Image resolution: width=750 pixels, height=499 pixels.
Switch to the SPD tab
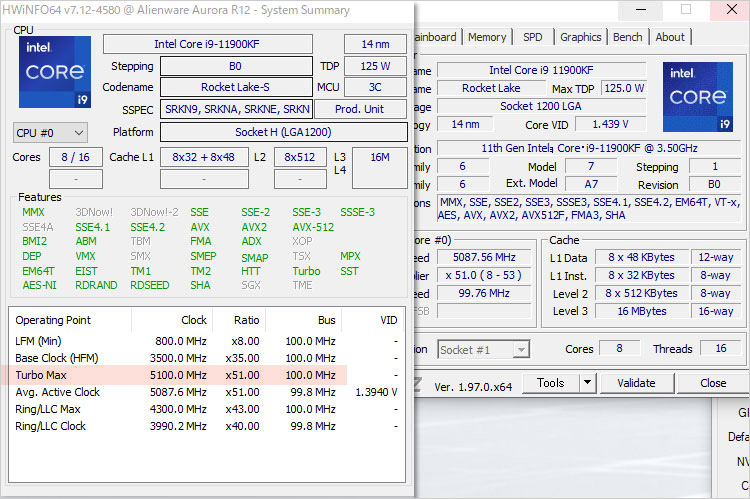click(x=533, y=37)
